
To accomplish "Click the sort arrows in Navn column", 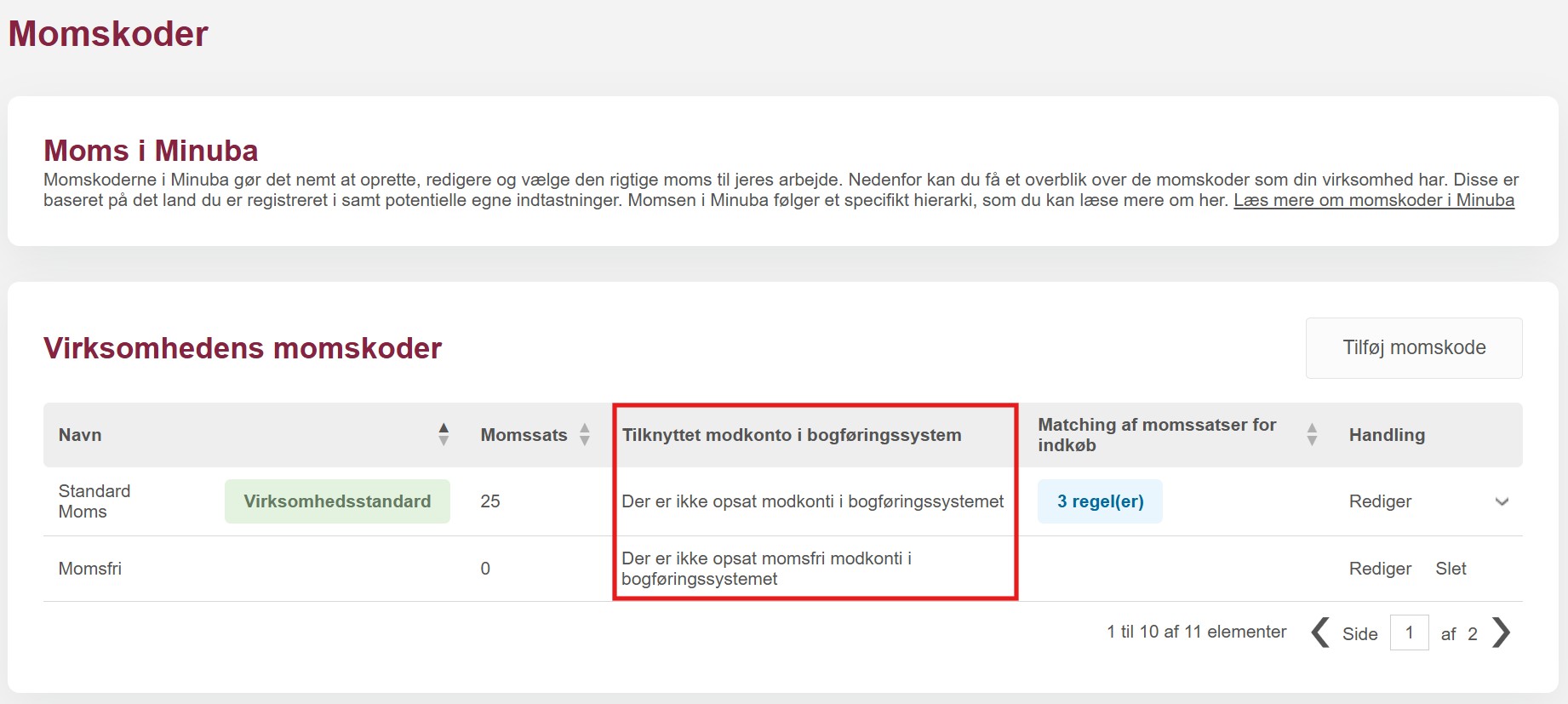I will pos(444,434).
